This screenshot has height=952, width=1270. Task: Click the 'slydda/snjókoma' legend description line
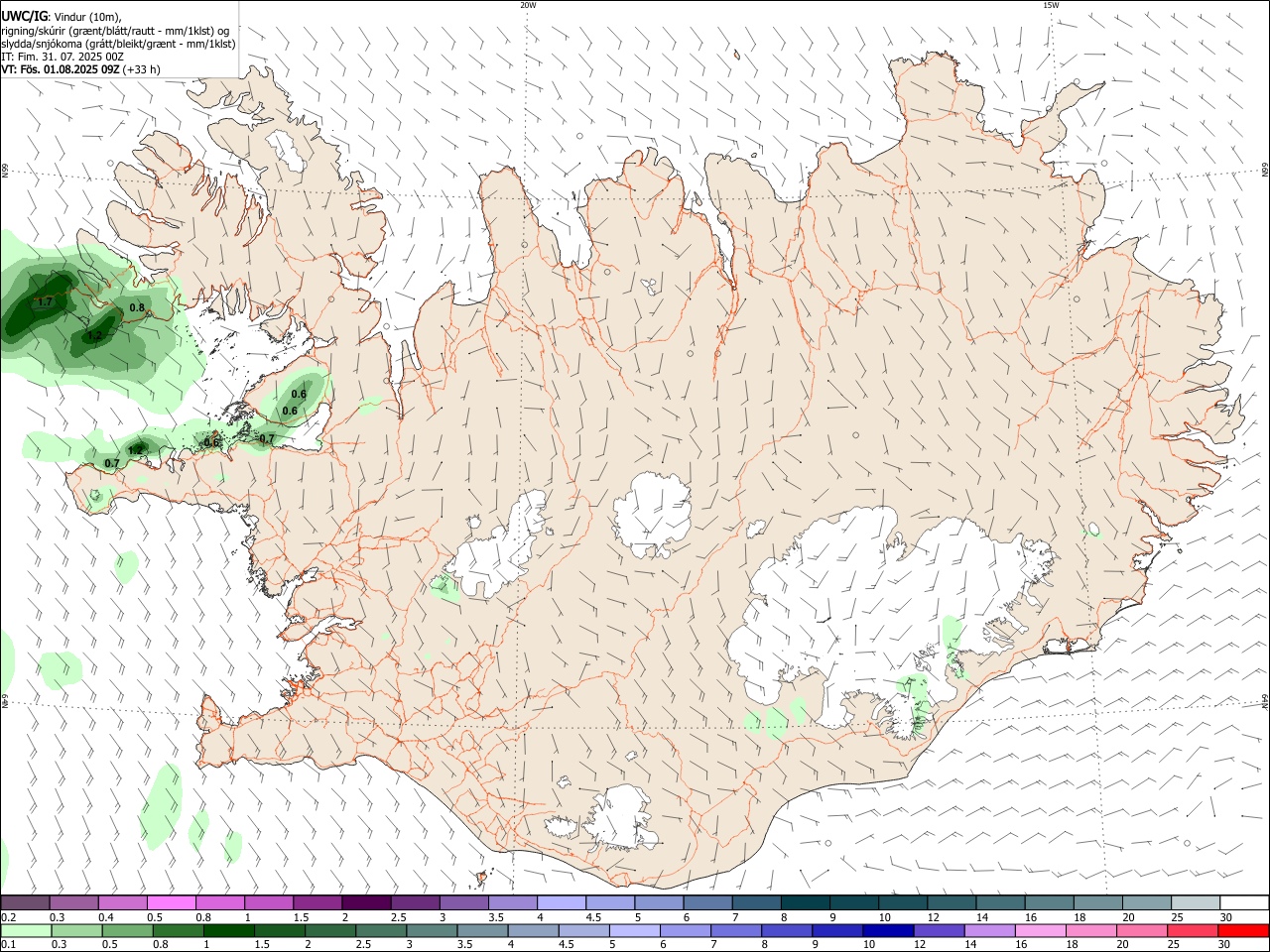[118, 44]
